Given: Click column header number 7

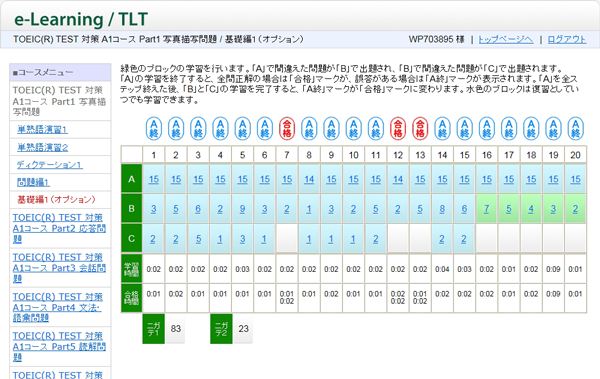Looking at the screenshot, I should (x=287, y=155).
